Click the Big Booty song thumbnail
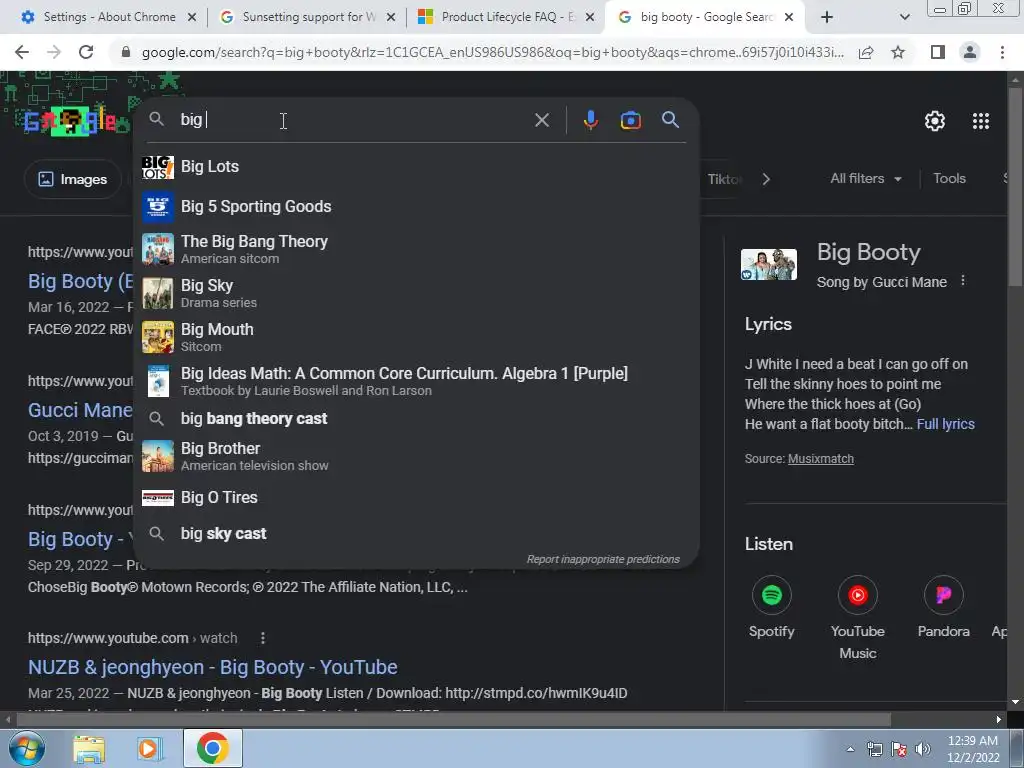This screenshot has width=1024, height=768. coord(769,264)
